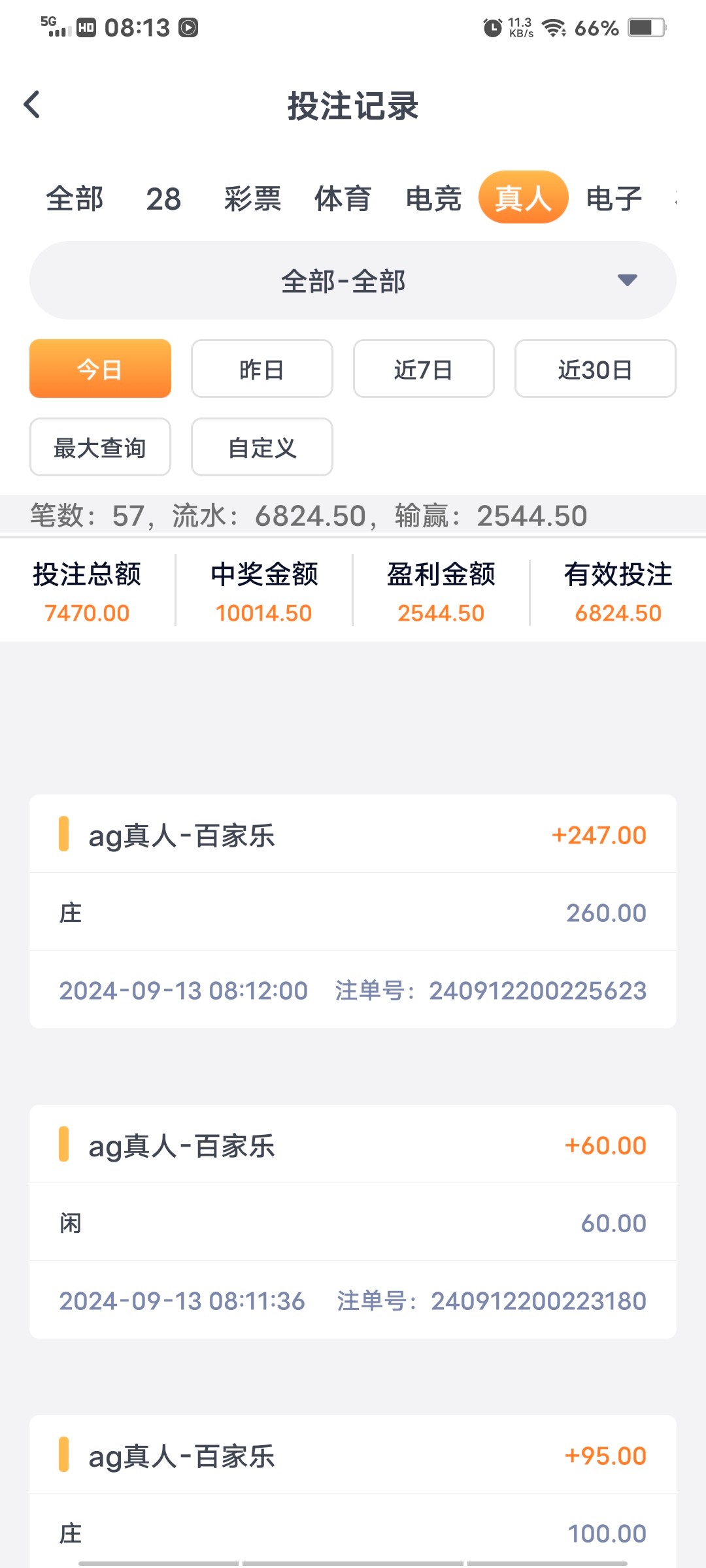Select the 电子 tab

point(614,199)
